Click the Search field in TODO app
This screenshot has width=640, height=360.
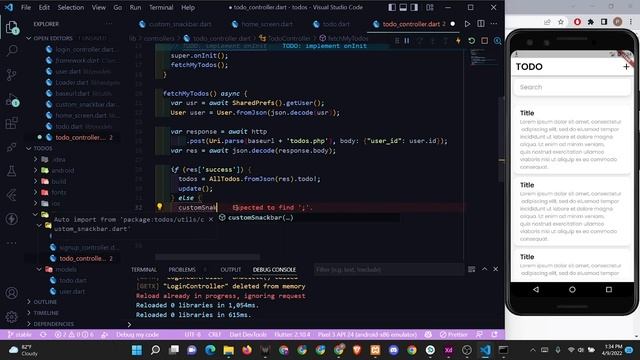pyautogui.click(x=572, y=87)
